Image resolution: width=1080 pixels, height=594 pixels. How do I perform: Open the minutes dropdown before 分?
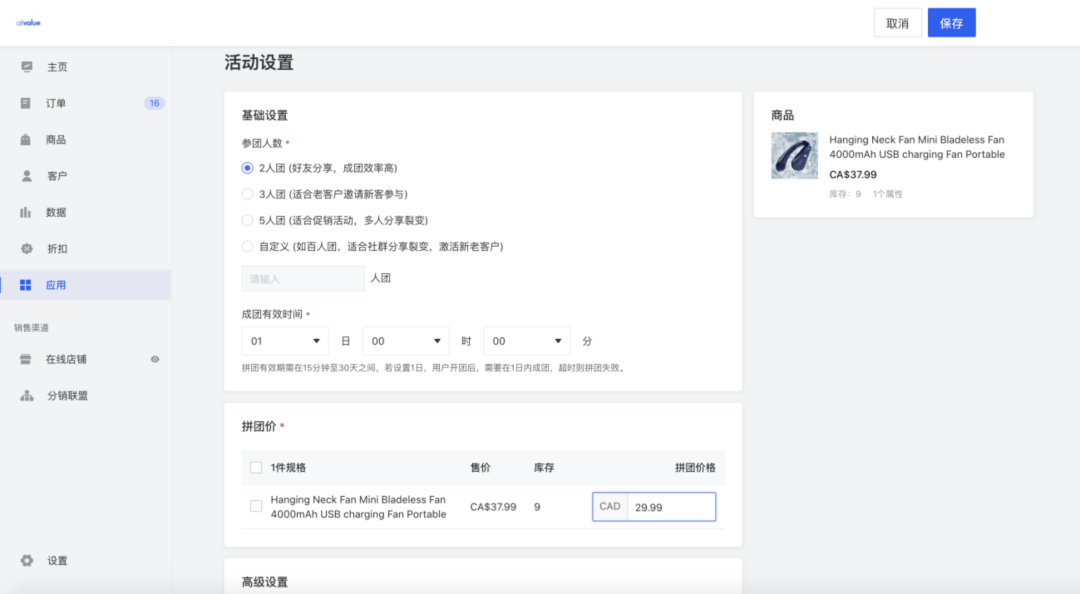point(527,341)
